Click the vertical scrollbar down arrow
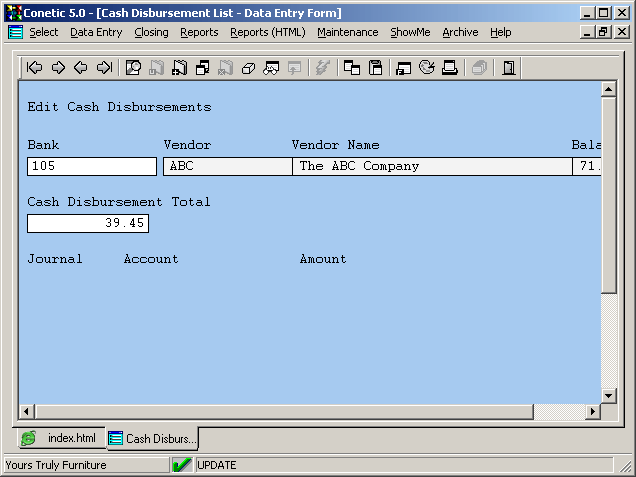This screenshot has width=636, height=477. pyautogui.click(x=608, y=395)
